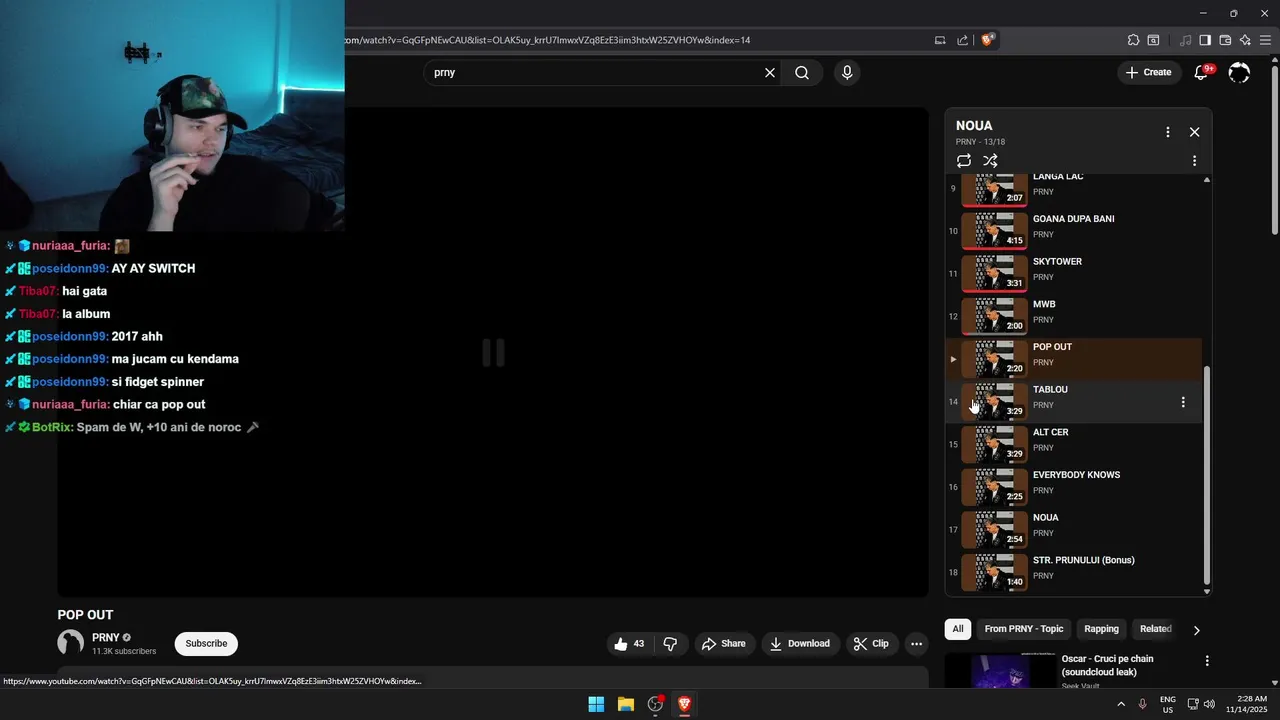Open the browser extensions puzzle icon
Viewport: 1280px width, 720px height.
coord(1133,40)
